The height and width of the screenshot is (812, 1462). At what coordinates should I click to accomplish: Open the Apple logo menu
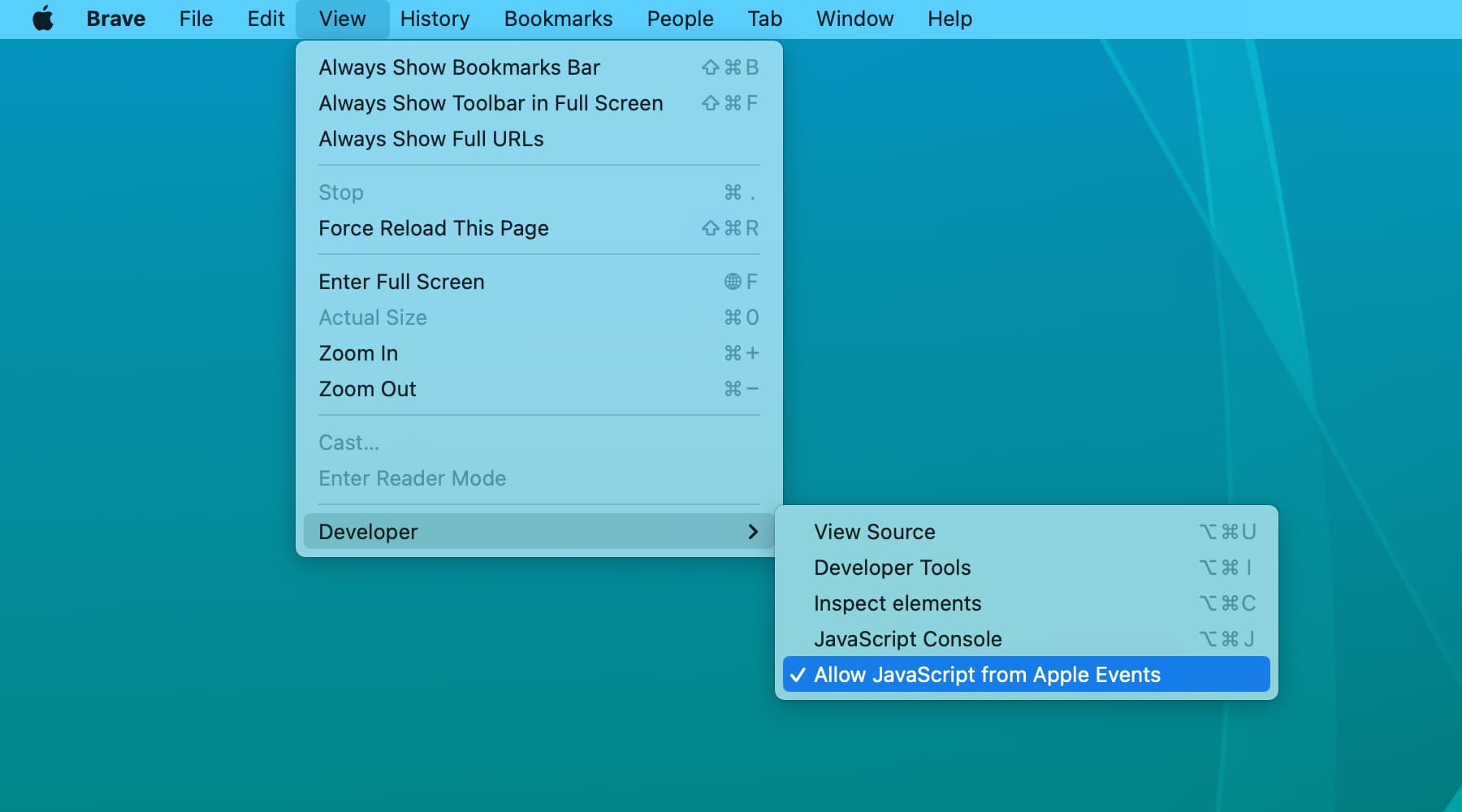click(x=43, y=19)
